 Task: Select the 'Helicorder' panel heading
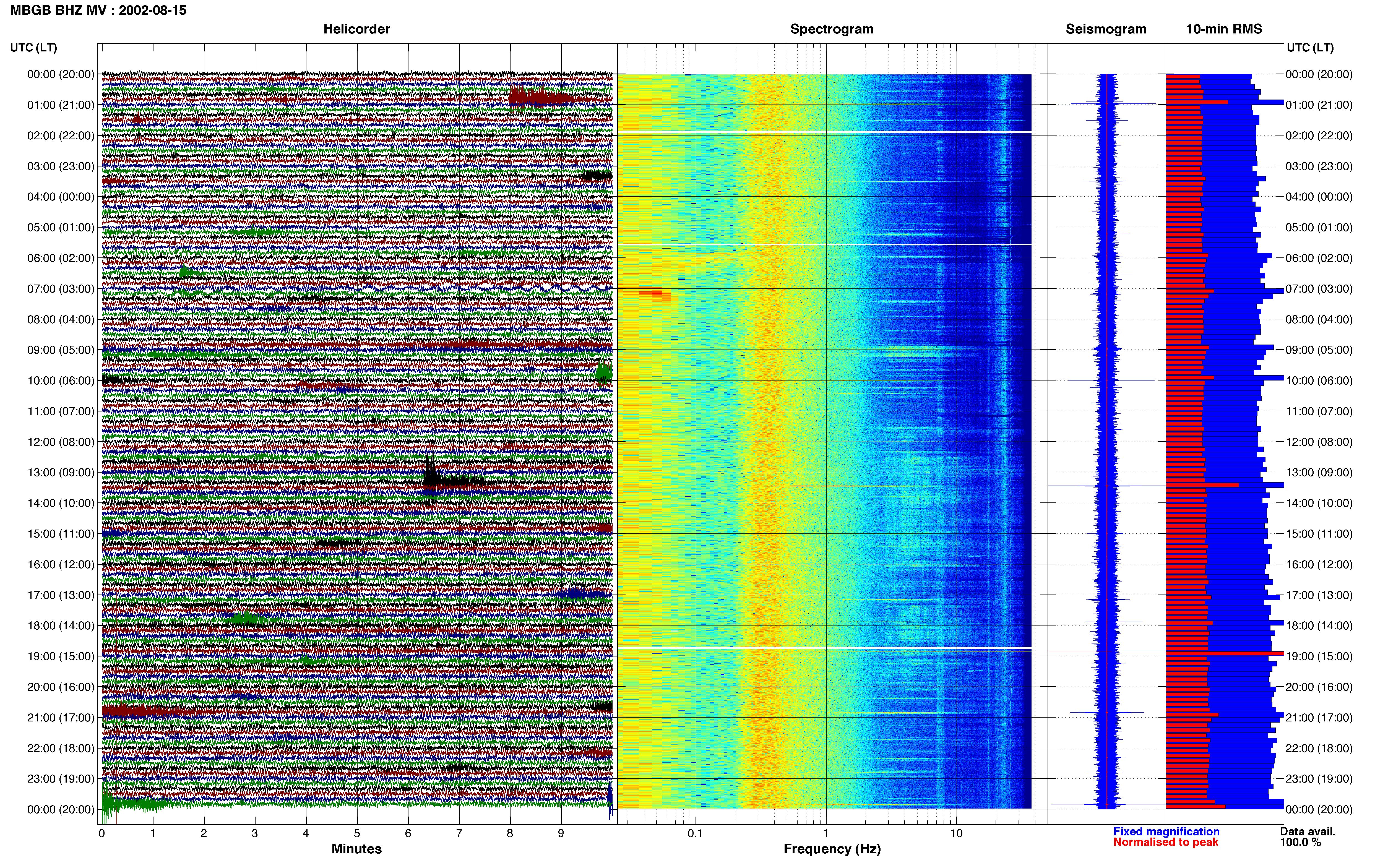356,29
